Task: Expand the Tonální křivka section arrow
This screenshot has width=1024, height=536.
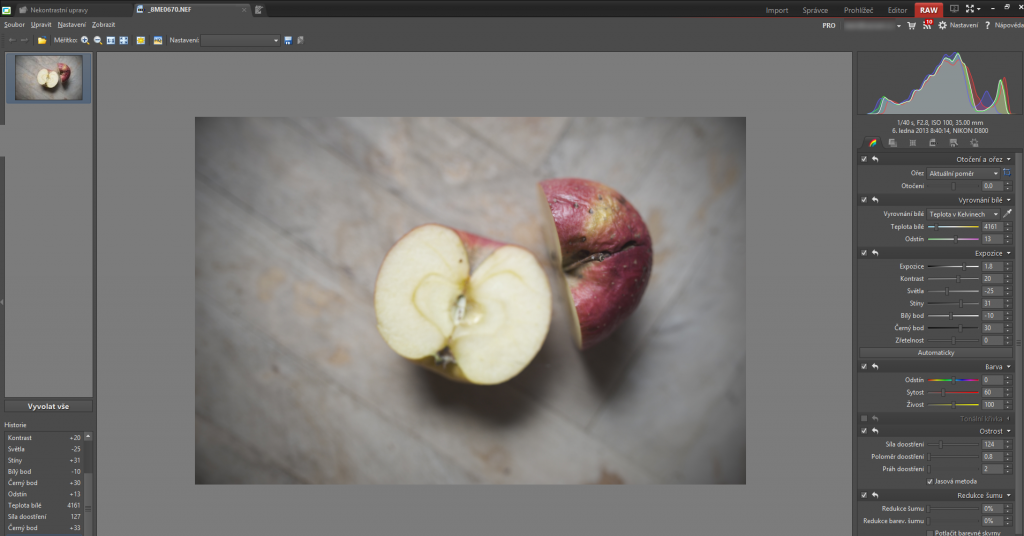Action: (x=1009, y=418)
